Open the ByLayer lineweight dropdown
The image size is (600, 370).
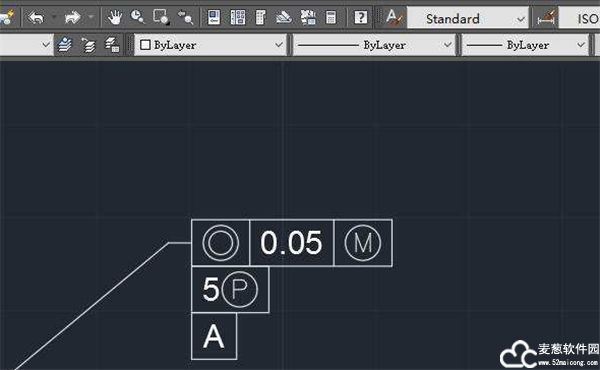(x=525, y=45)
